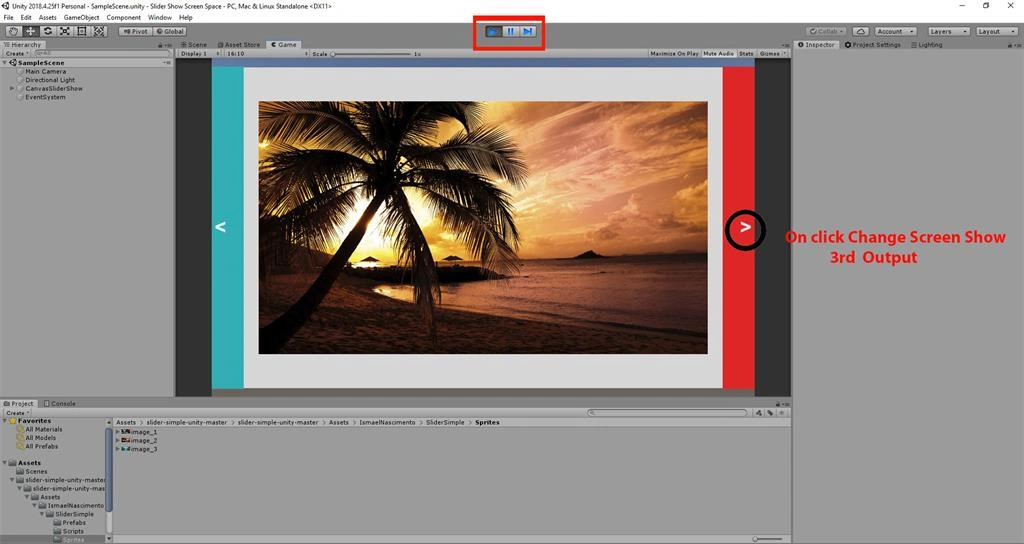Open the Display 1 dropdown
The width and height of the screenshot is (1024, 544).
tap(200, 54)
